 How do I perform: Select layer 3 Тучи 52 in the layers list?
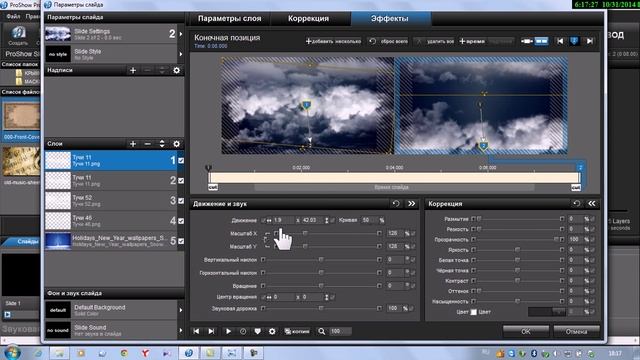click(x=111, y=201)
